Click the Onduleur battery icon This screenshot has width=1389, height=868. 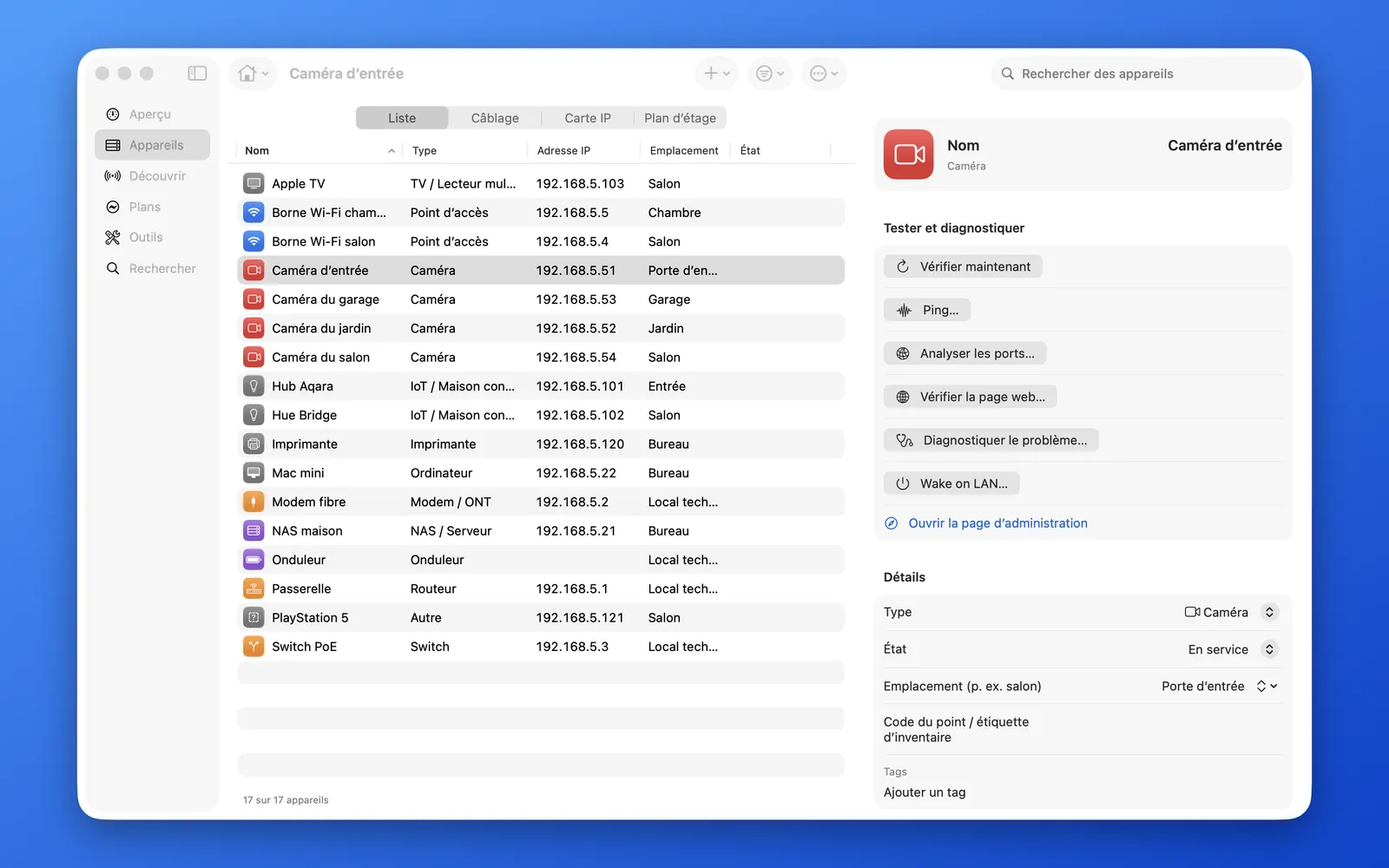point(253,560)
